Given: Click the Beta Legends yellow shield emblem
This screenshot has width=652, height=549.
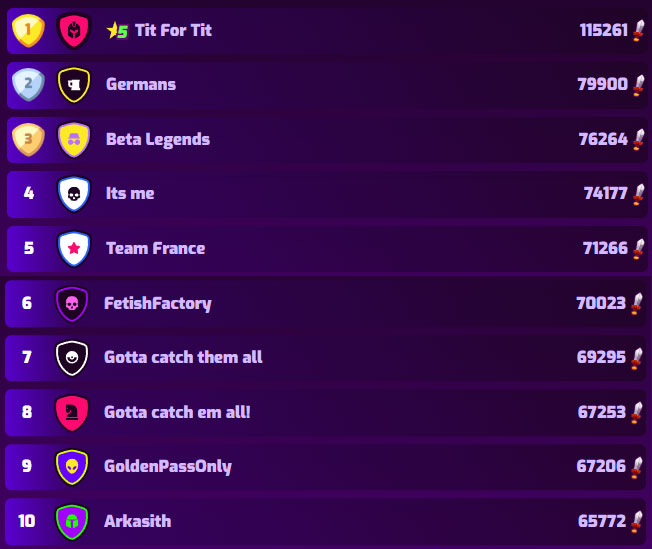Looking at the screenshot, I should (x=74, y=140).
